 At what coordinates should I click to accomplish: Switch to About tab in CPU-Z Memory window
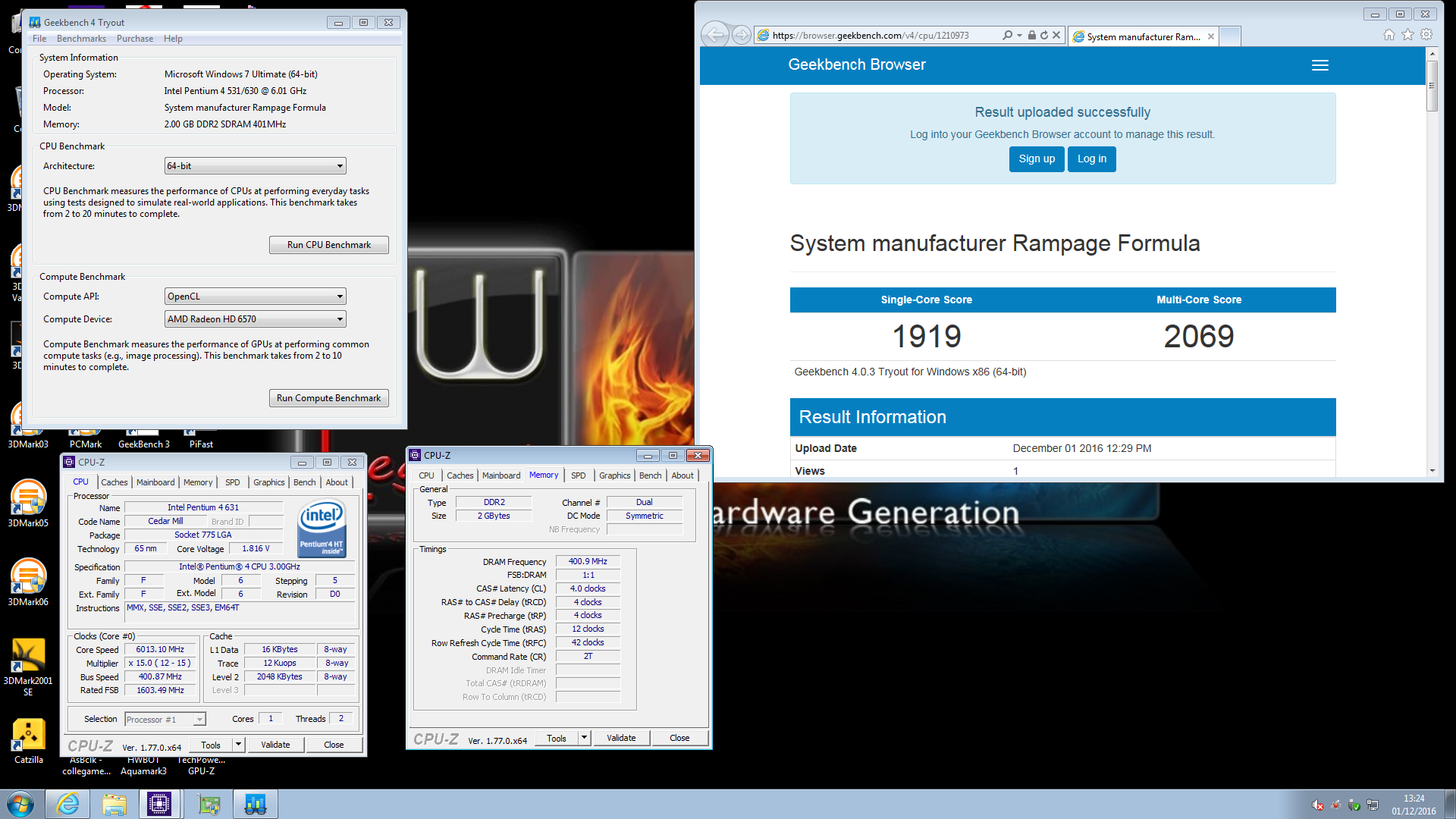coord(682,475)
